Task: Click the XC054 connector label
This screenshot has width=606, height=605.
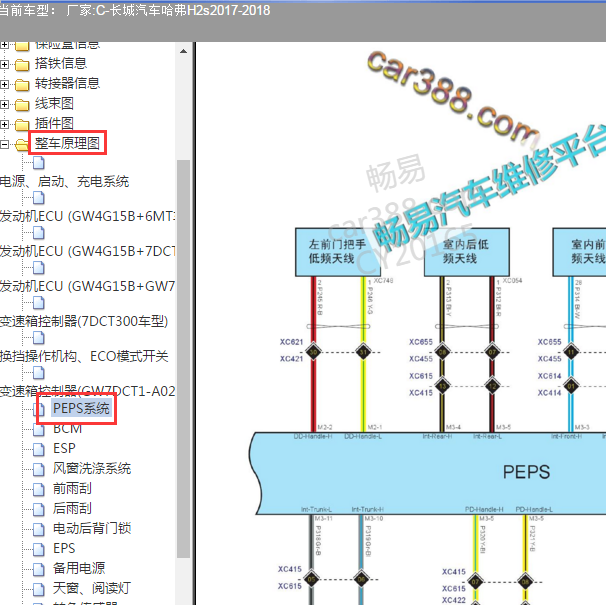Action: (512, 281)
